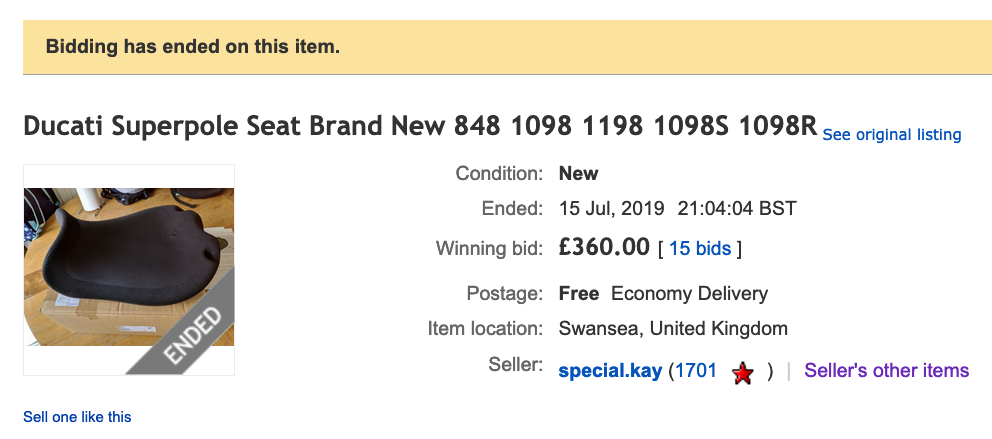
Task: Click the £360.00 winning bid amount
Action: 603,248
